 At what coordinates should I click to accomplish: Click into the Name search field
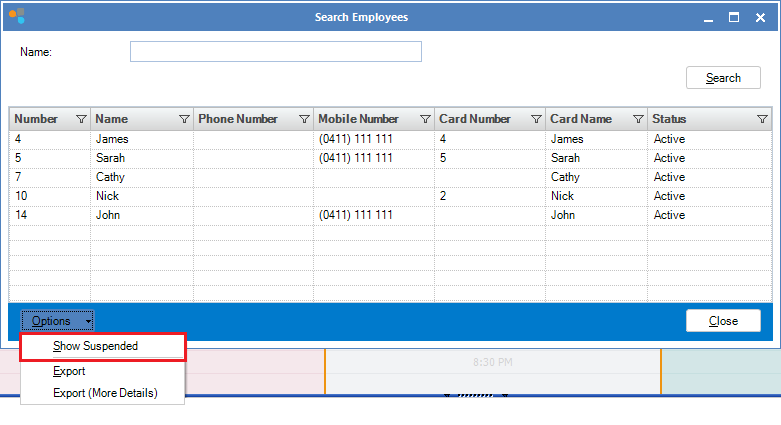click(275, 52)
